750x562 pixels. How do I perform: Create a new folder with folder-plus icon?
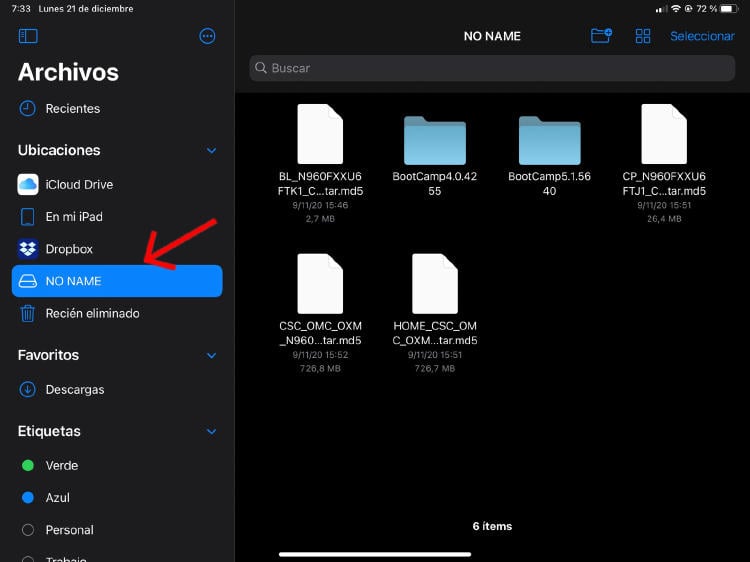pos(601,36)
